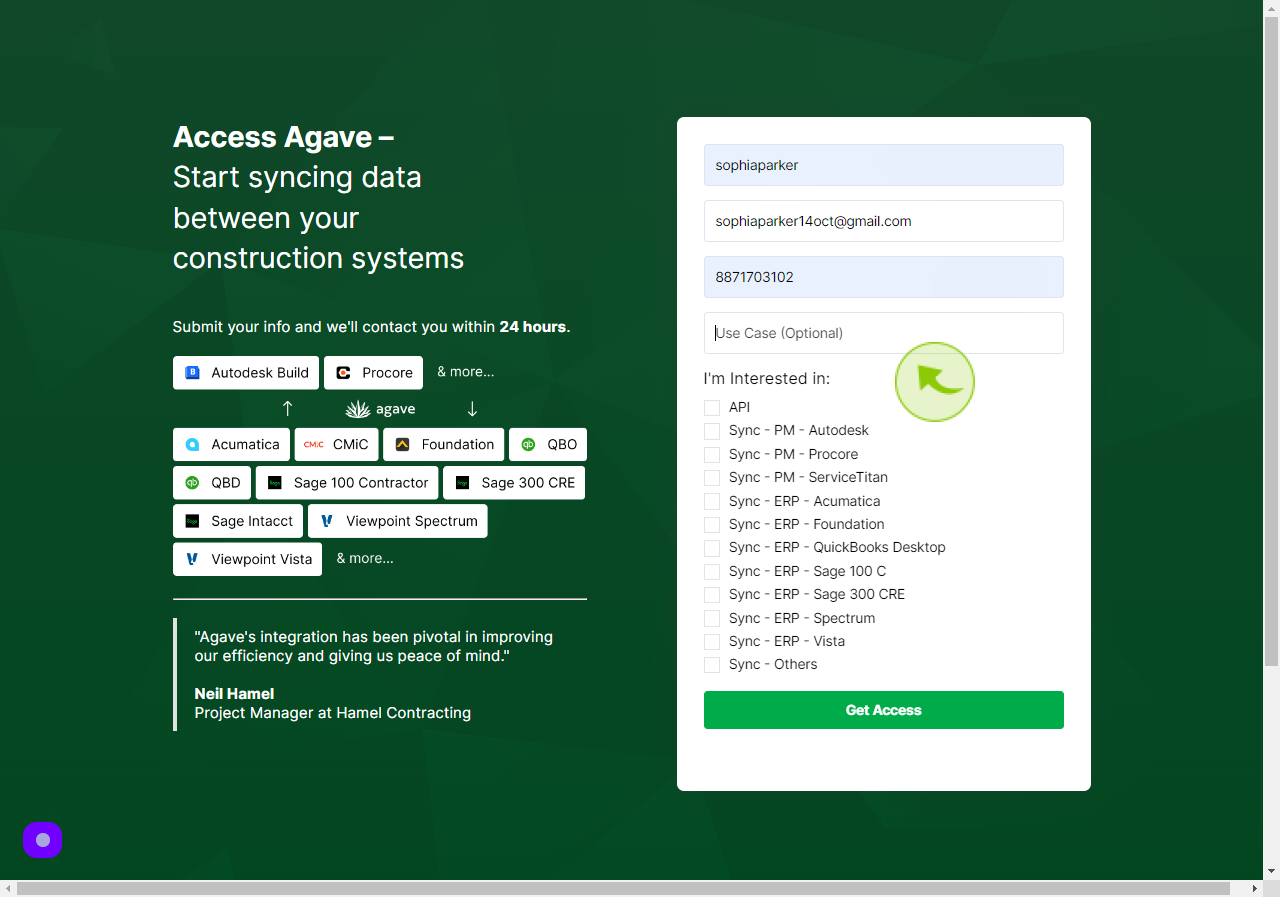Screen dimensions: 1280x897
Task: Click the Viewpoint Spectrum logo icon
Action: (x=327, y=521)
